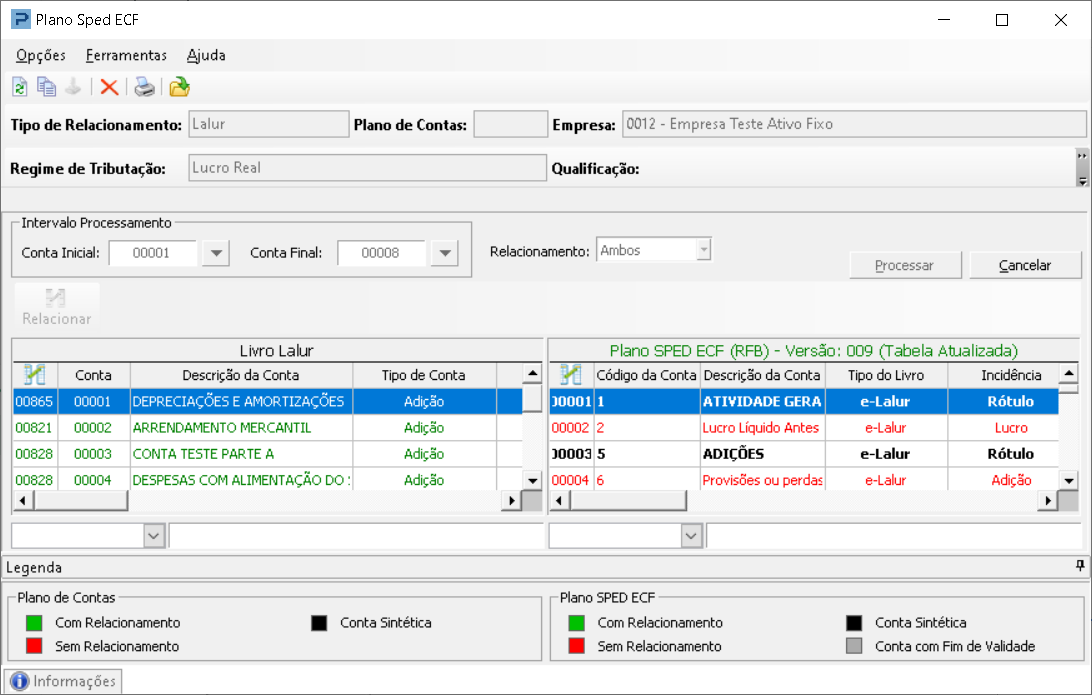The height and width of the screenshot is (695, 1092).
Task: Click the pin icon on the Legenda panel
Action: (1080, 566)
